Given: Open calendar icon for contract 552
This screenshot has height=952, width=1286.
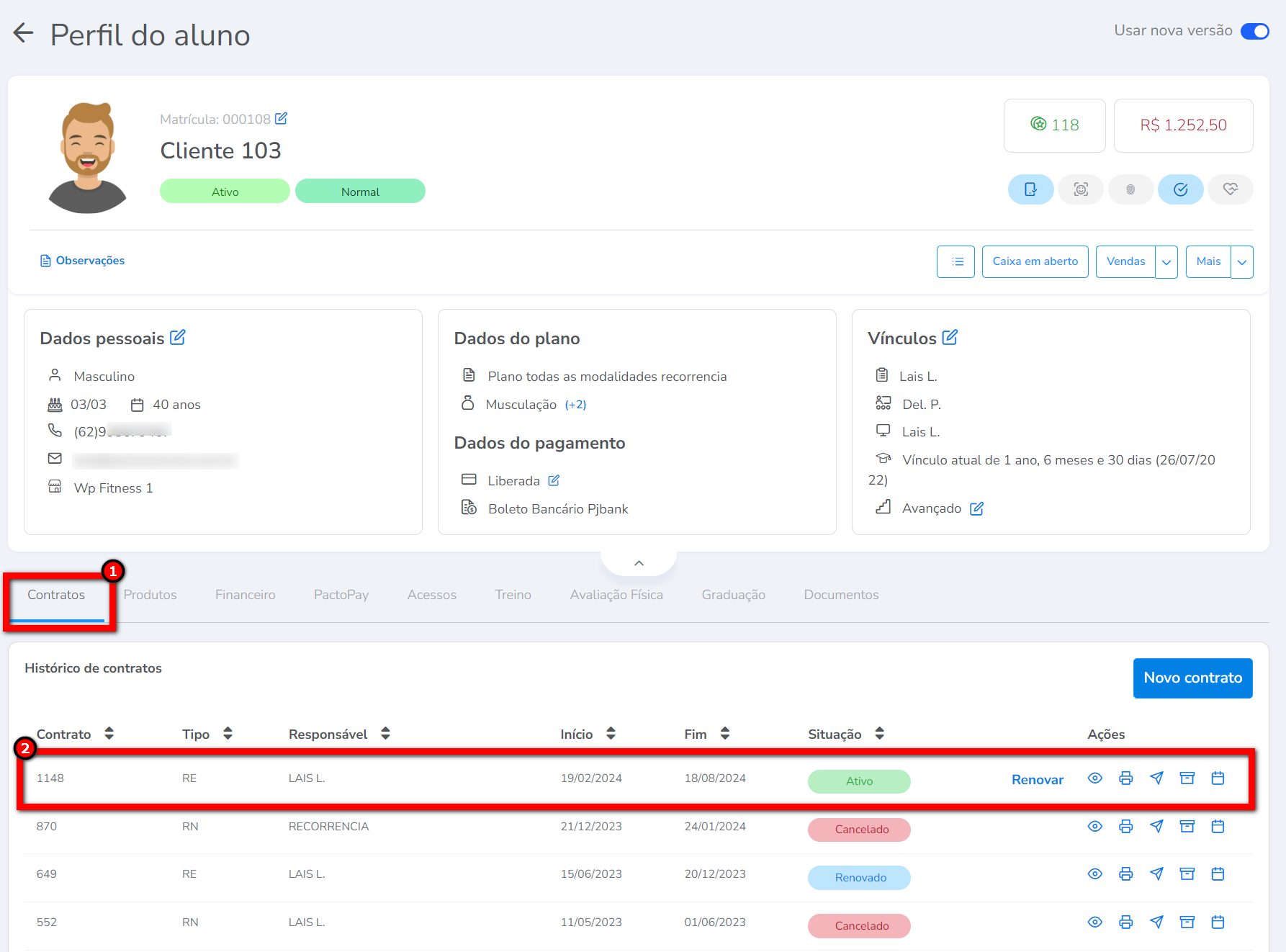Looking at the screenshot, I should pyautogui.click(x=1218, y=922).
